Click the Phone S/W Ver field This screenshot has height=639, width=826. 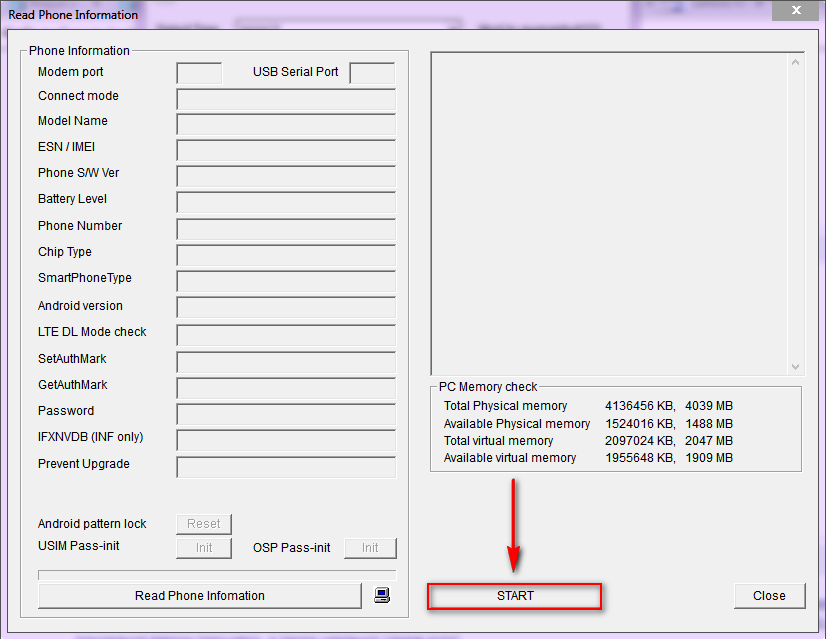click(286, 176)
